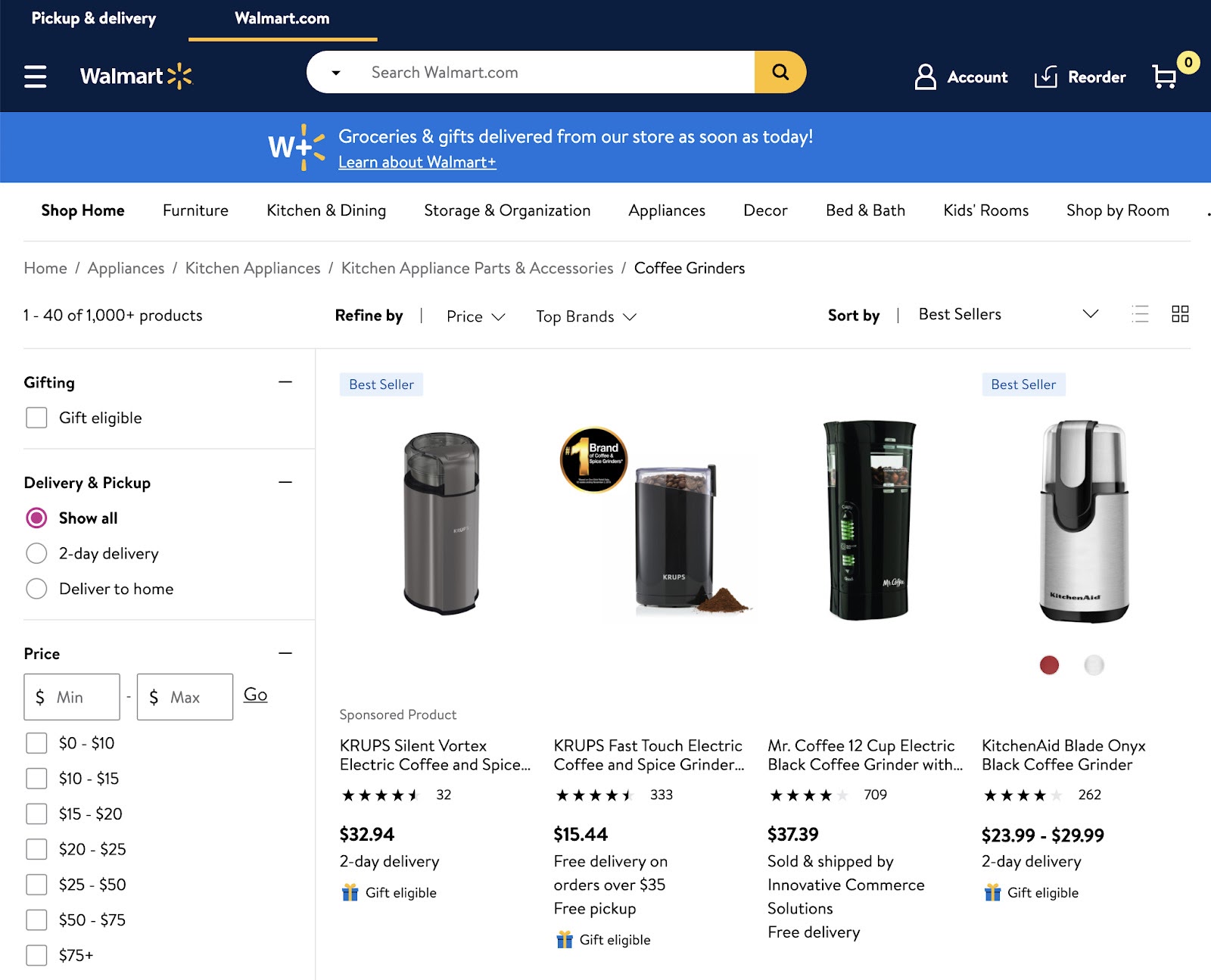The image size is (1211, 980).
Task: Click star rating of KRUPS Silent Vortex
Action: coord(381,795)
